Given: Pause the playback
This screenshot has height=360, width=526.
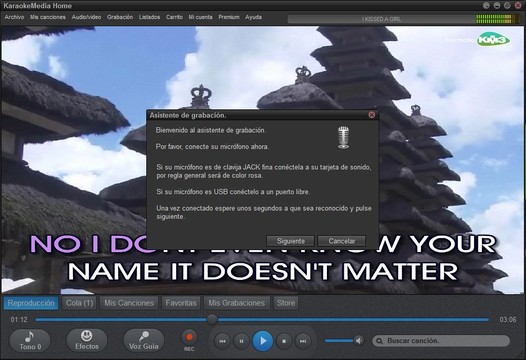Looking at the screenshot, I should point(241,341).
